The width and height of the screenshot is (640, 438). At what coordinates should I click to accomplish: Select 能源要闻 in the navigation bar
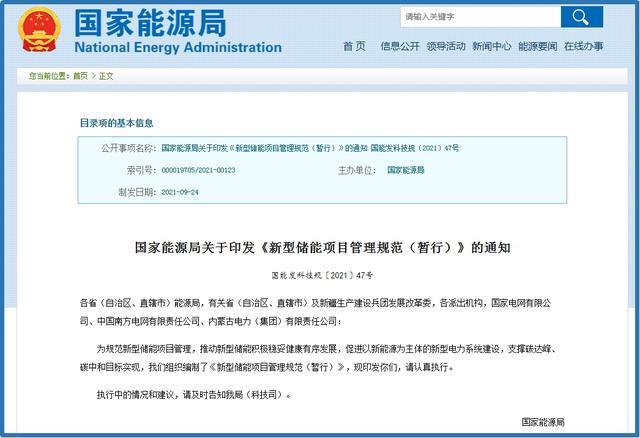point(537,46)
